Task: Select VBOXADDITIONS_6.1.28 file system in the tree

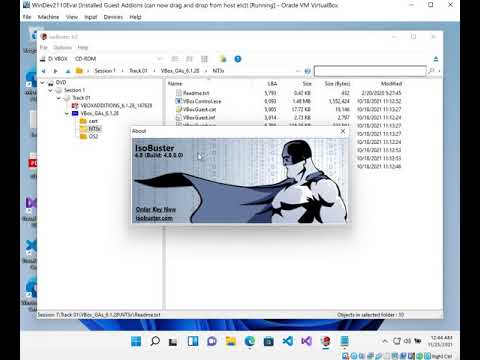Action: 116,106
